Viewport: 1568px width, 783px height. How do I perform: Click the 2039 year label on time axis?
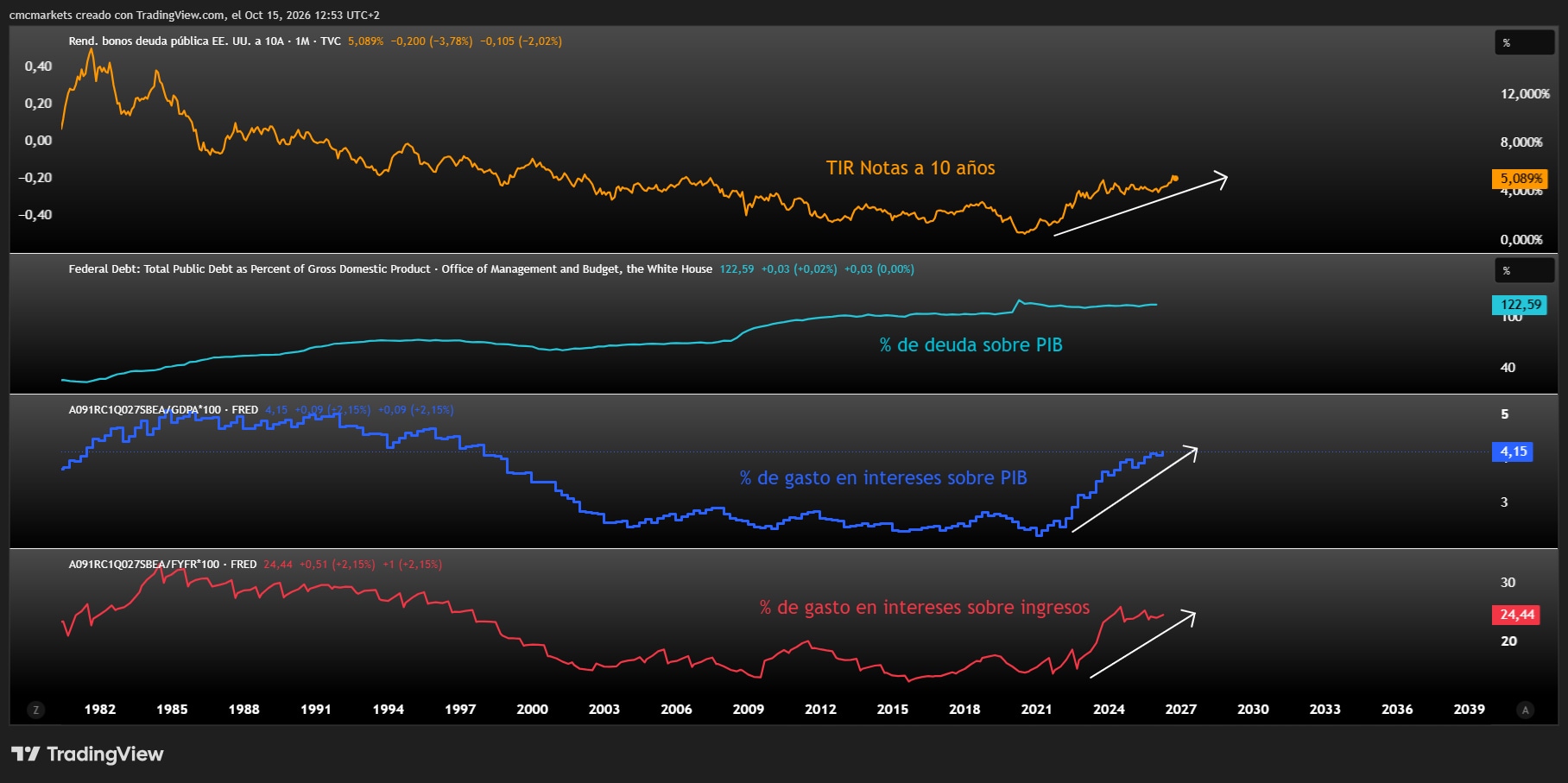pyautogui.click(x=1469, y=710)
